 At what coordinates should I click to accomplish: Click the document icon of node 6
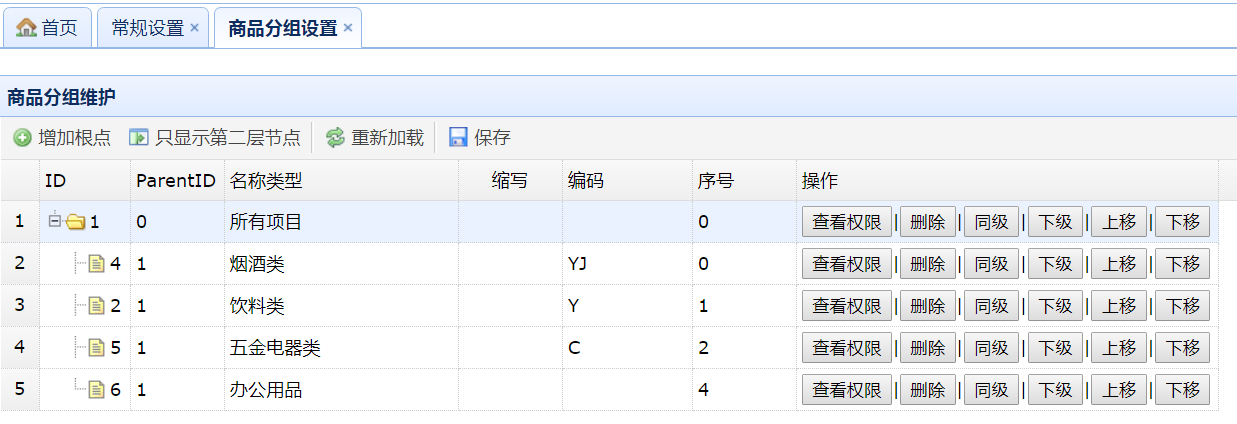(x=97, y=390)
